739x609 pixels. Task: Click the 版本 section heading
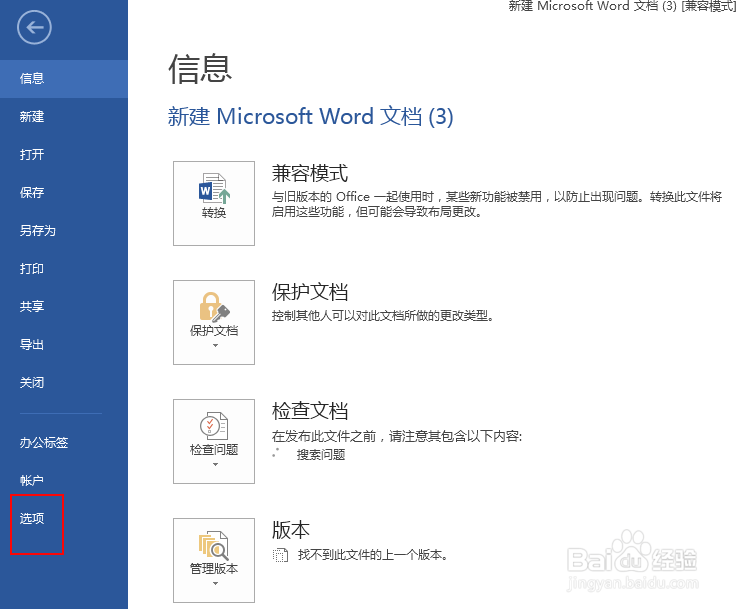pos(291,530)
